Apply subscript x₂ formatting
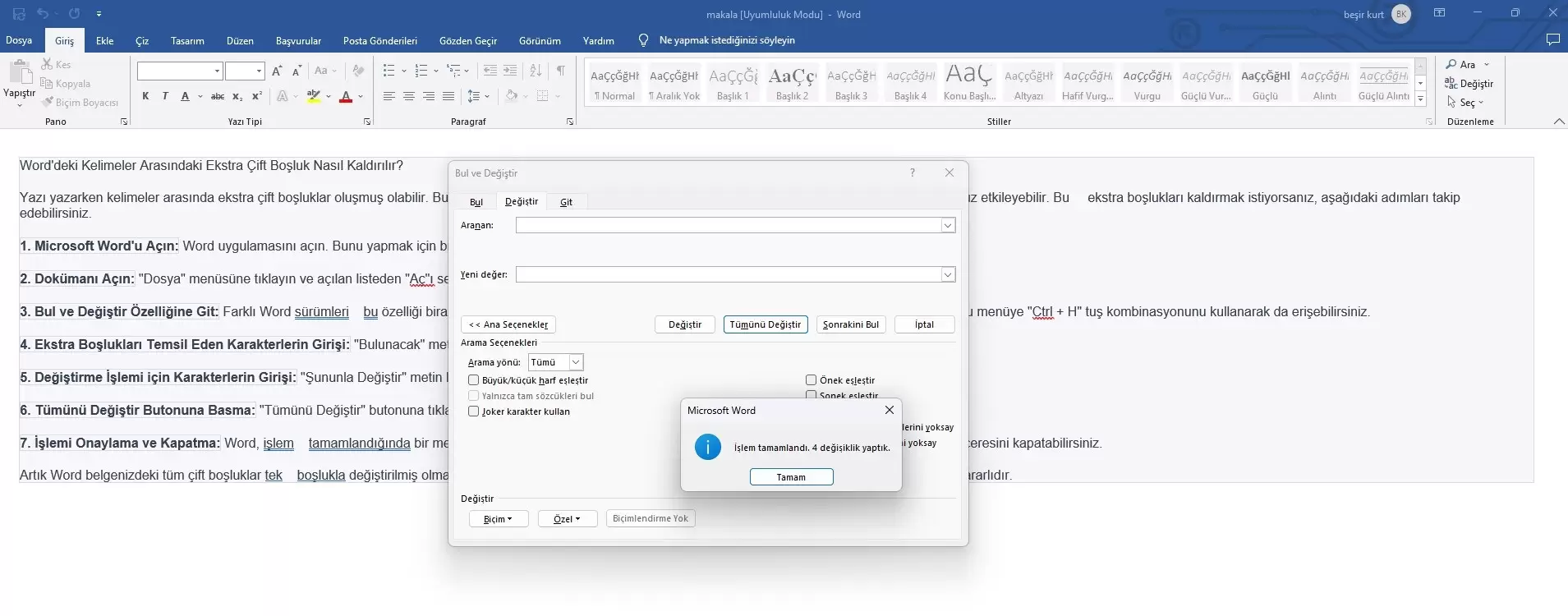 point(237,96)
